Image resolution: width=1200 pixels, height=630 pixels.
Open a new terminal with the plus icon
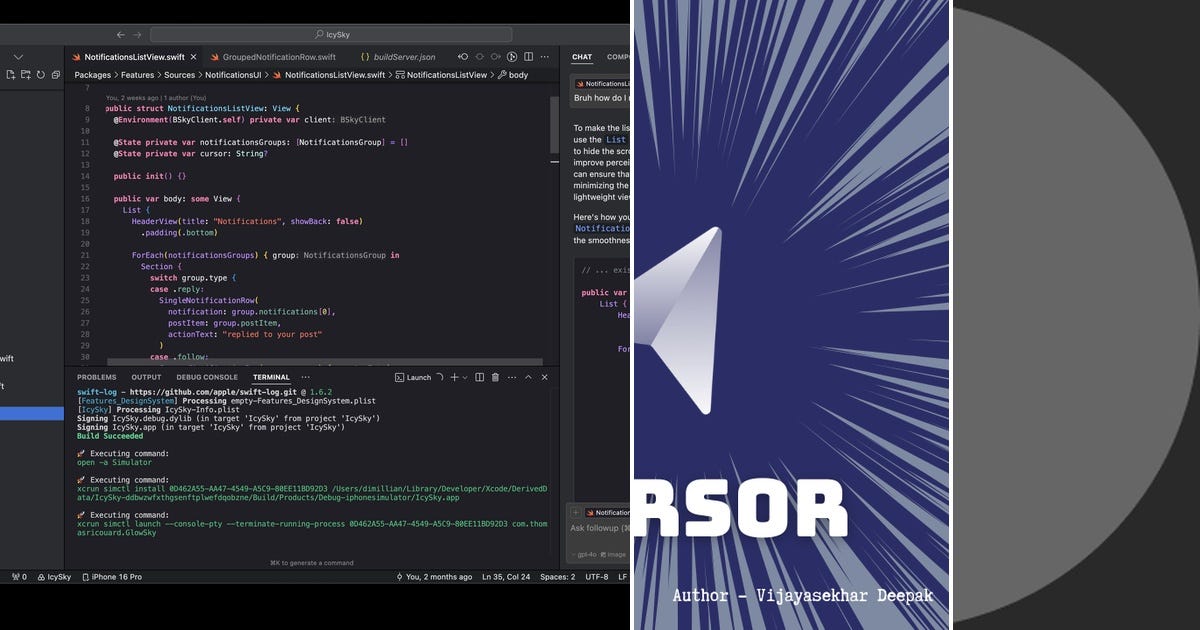(454, 377)
